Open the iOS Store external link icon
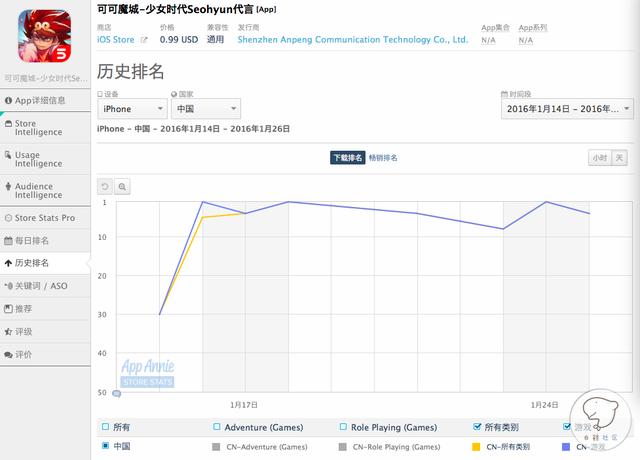Image resolution: width=640 pixels, height=460 pixels. click(x=143, y=40)
